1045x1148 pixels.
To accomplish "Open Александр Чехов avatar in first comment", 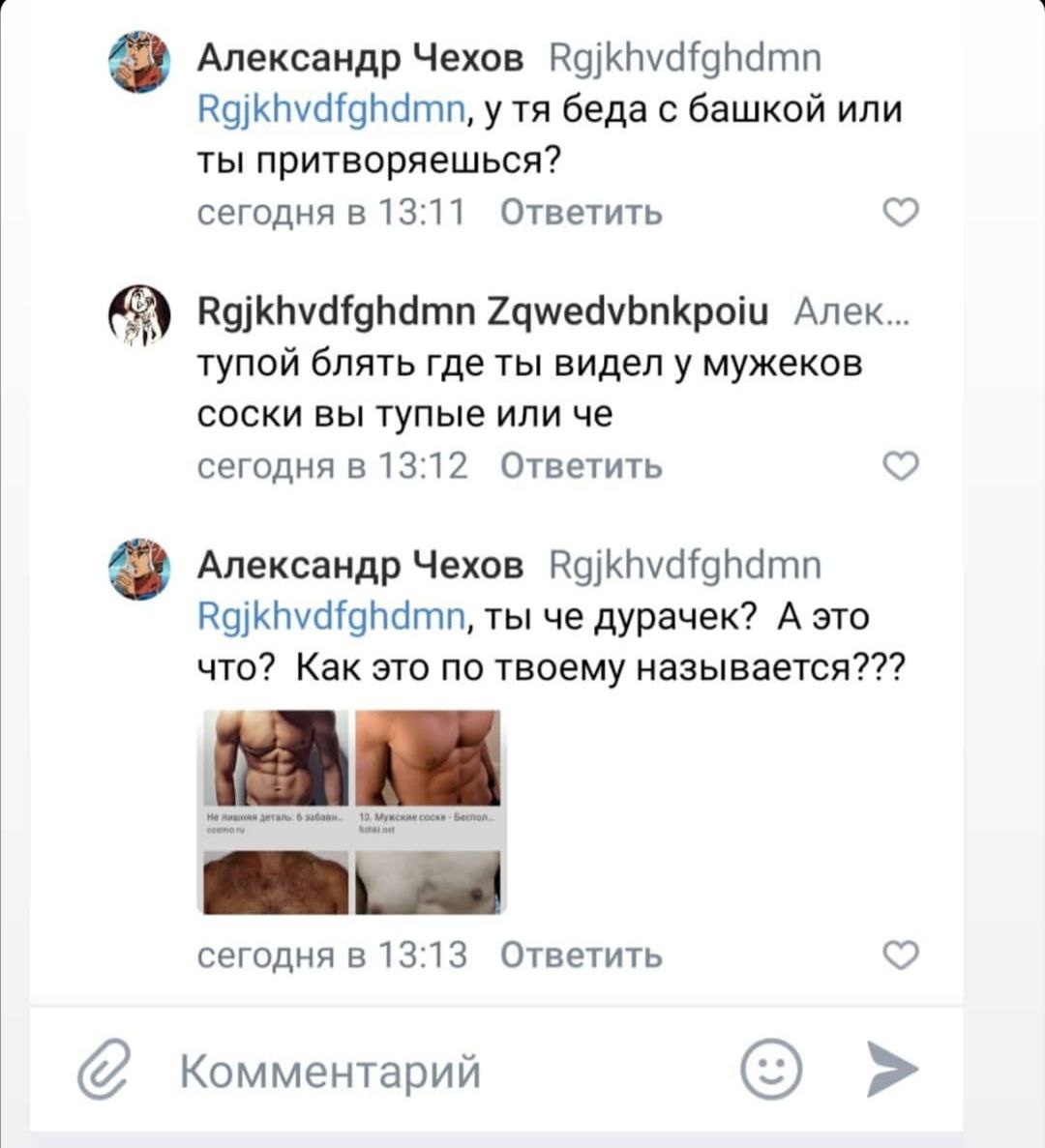I will pos(139,62).
